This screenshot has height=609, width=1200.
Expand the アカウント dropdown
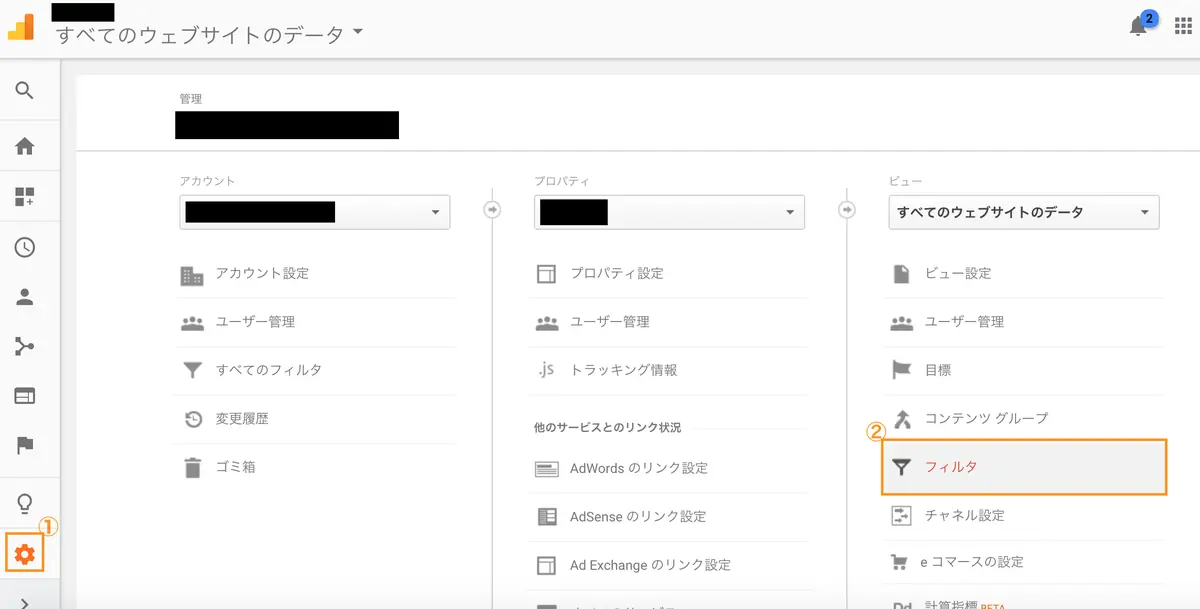pos(315,212)
